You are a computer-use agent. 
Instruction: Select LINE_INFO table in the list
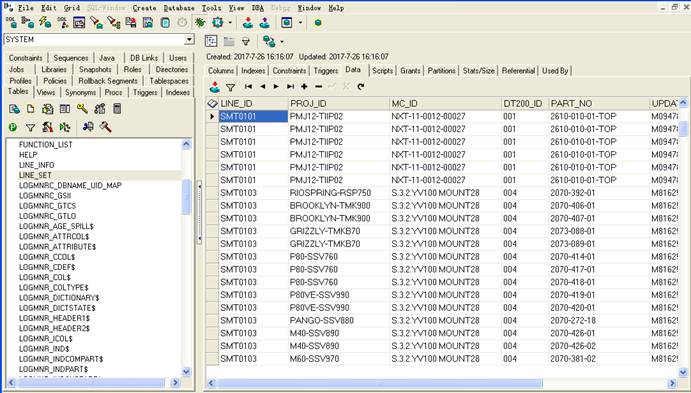[x=37, y=165]
